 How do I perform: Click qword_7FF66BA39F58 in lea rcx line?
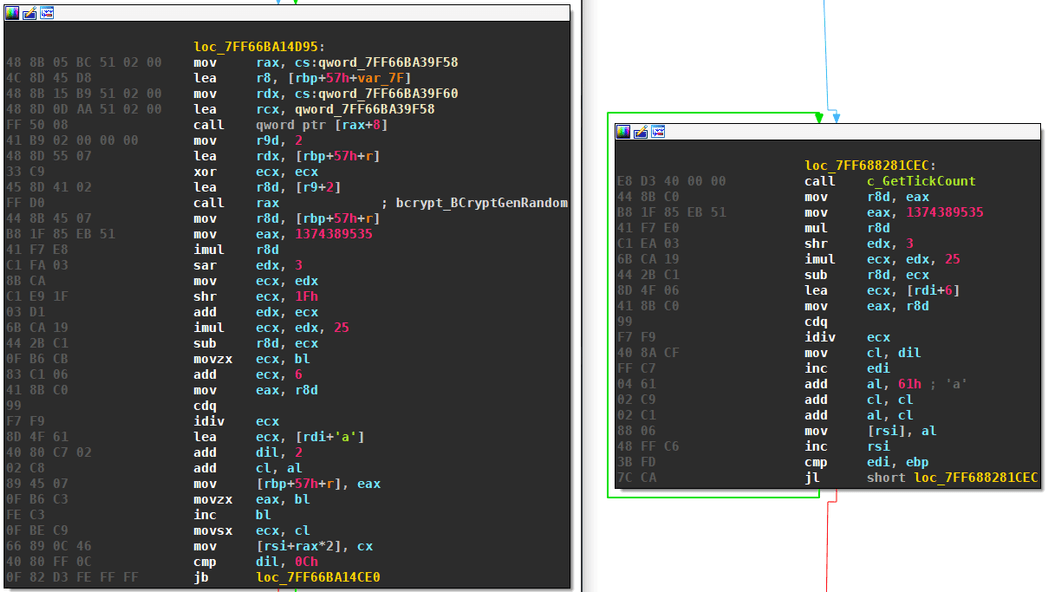[x=364, y=109]
